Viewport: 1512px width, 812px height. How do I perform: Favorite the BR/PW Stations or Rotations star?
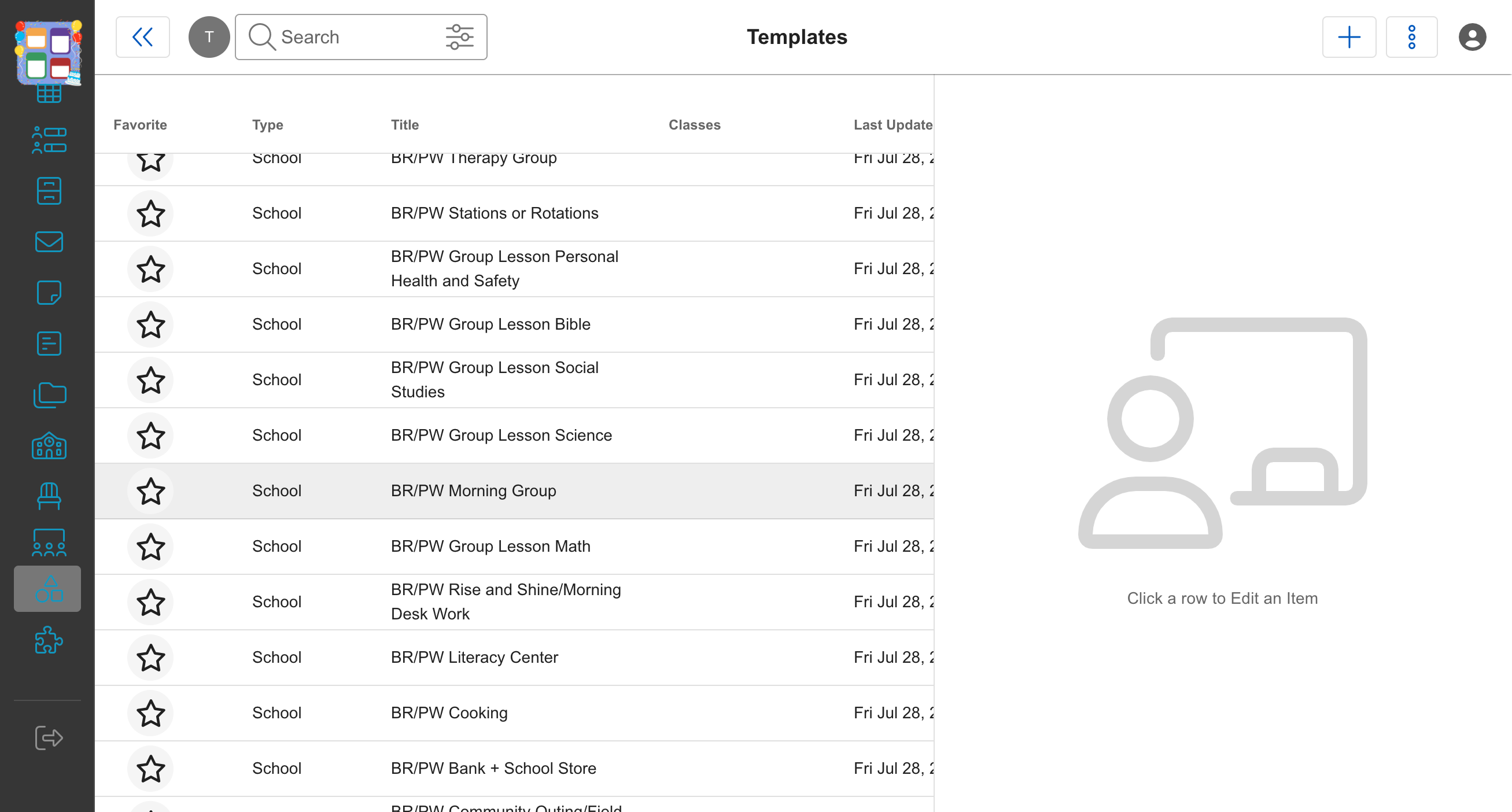click(x=151, y=213)
